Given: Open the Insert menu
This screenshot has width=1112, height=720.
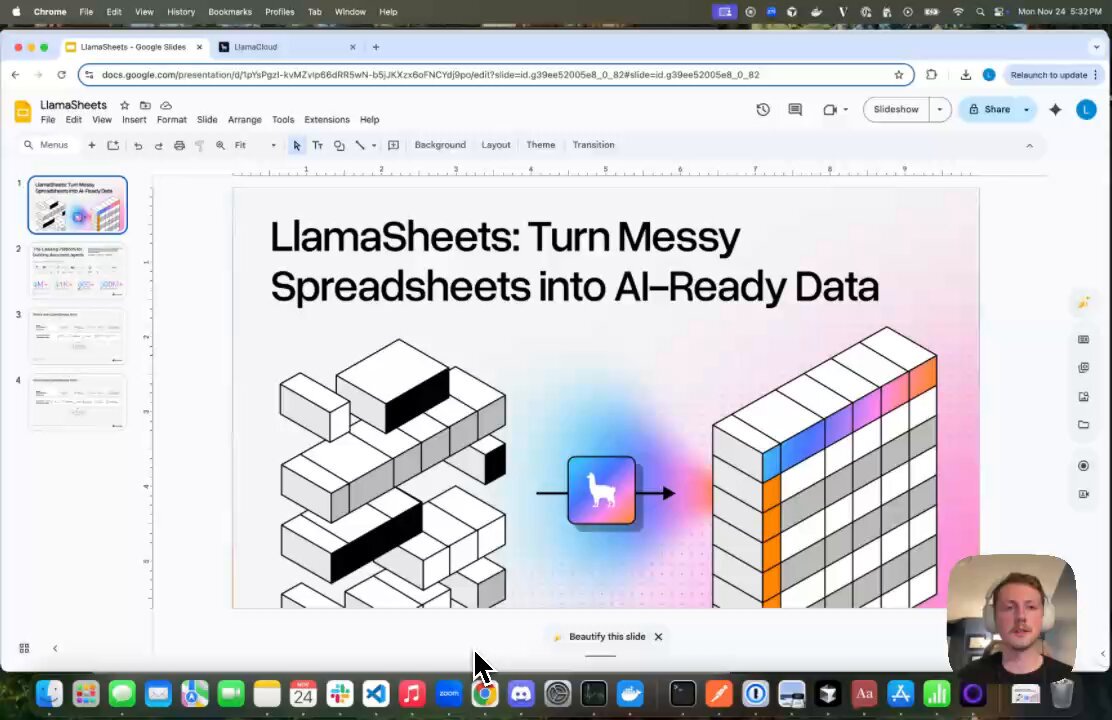Looking at the screenshot, I should [134, 120].
